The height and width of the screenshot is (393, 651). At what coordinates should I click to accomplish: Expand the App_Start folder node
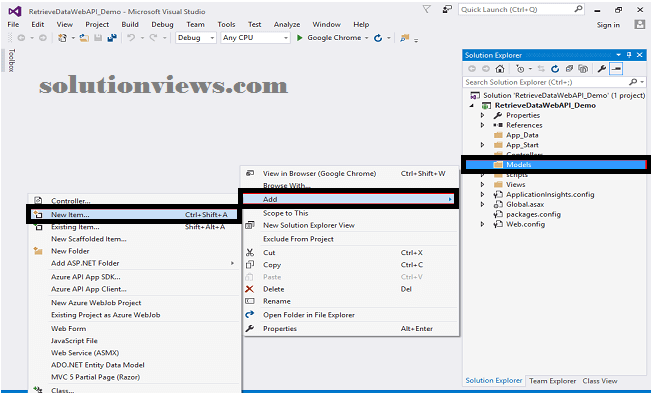pos(482,145)
